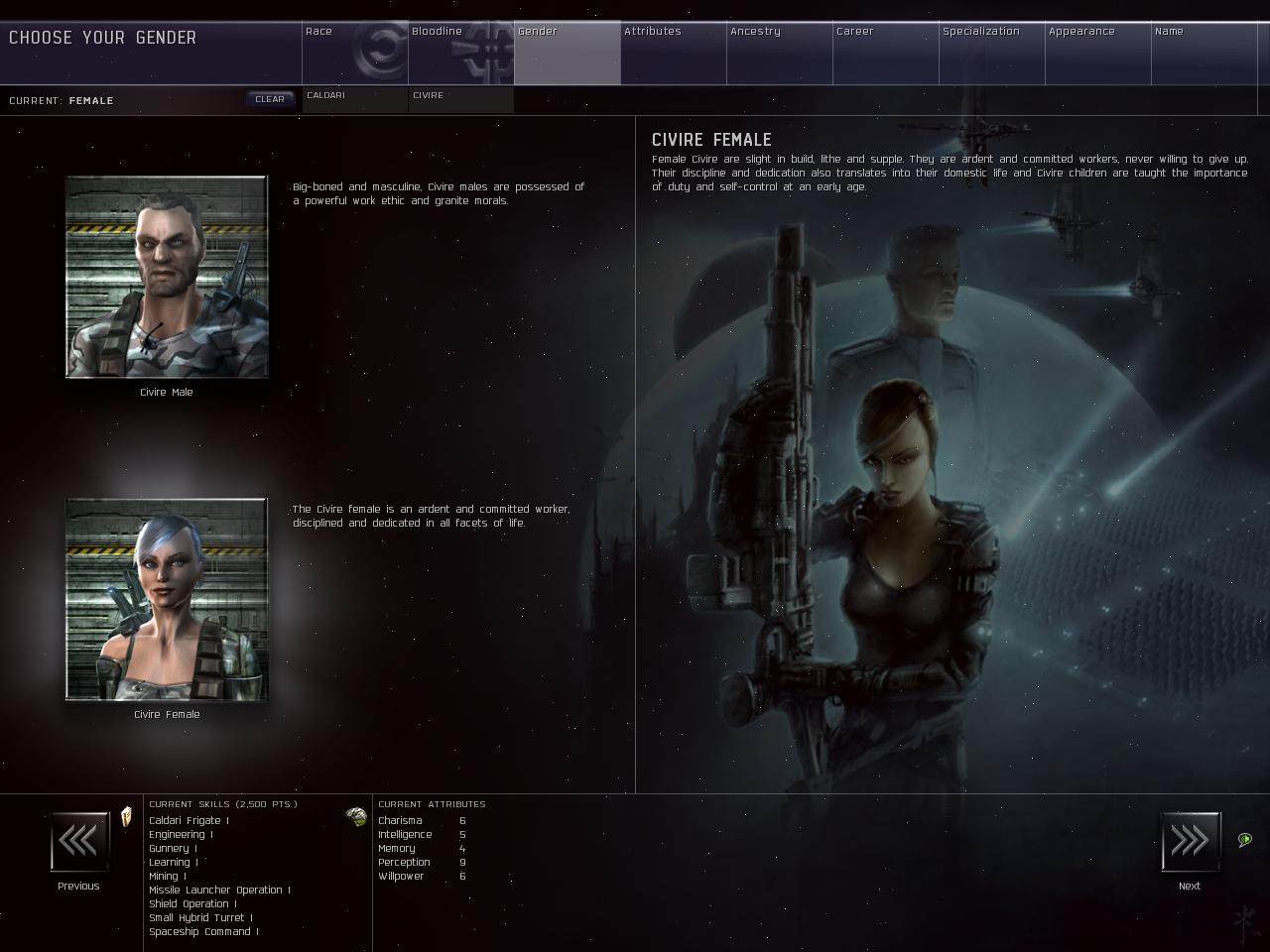Select the Engineering I skill
1270x952 pixels.
coord(181,834)
